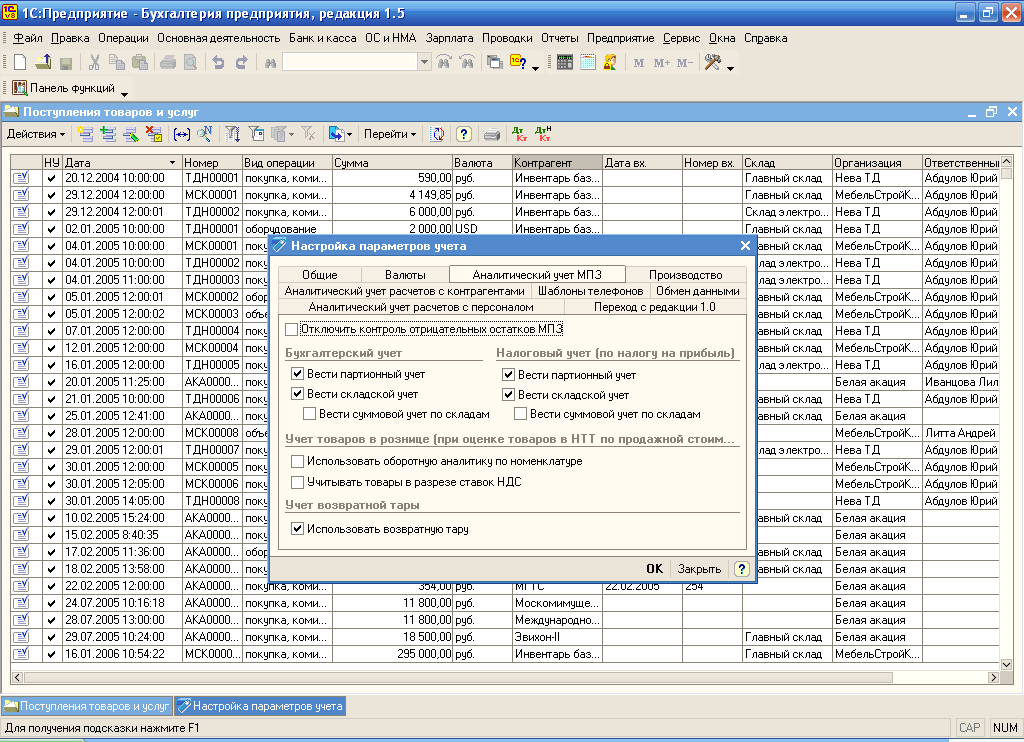The height and width of the screenshot is (742, 1024).
Task: Uncheck Вести партионный учет under Бухгалтерский учет
Action: pos(297,374)
